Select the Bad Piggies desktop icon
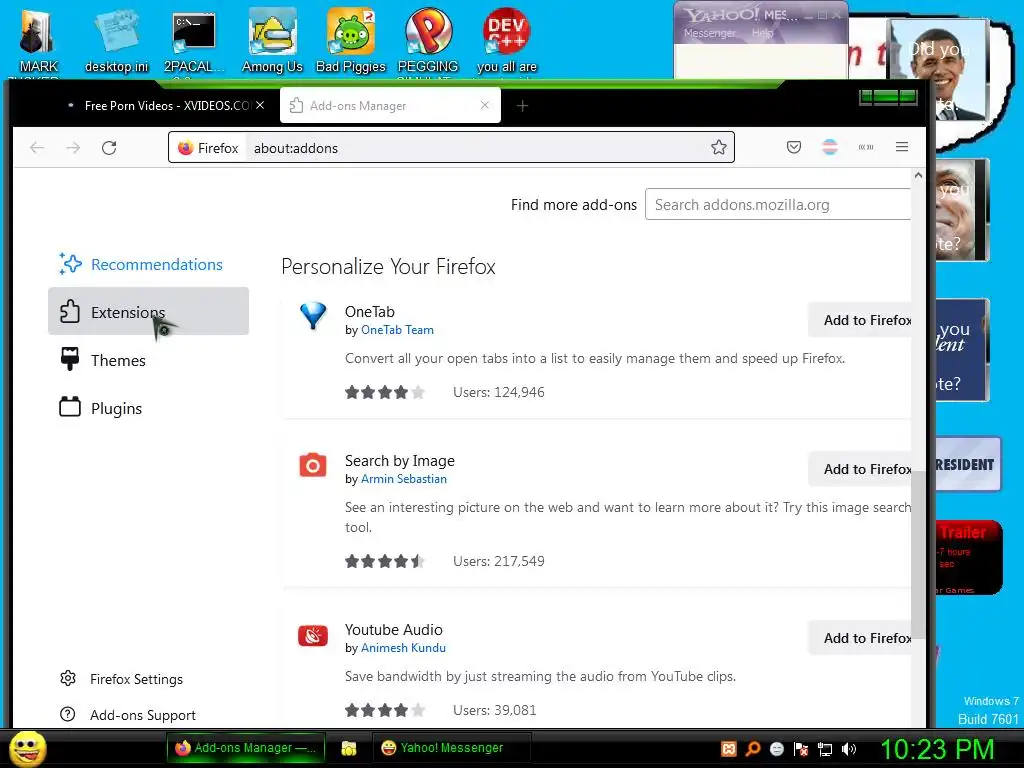1024x768 pixels. (351, 40)
